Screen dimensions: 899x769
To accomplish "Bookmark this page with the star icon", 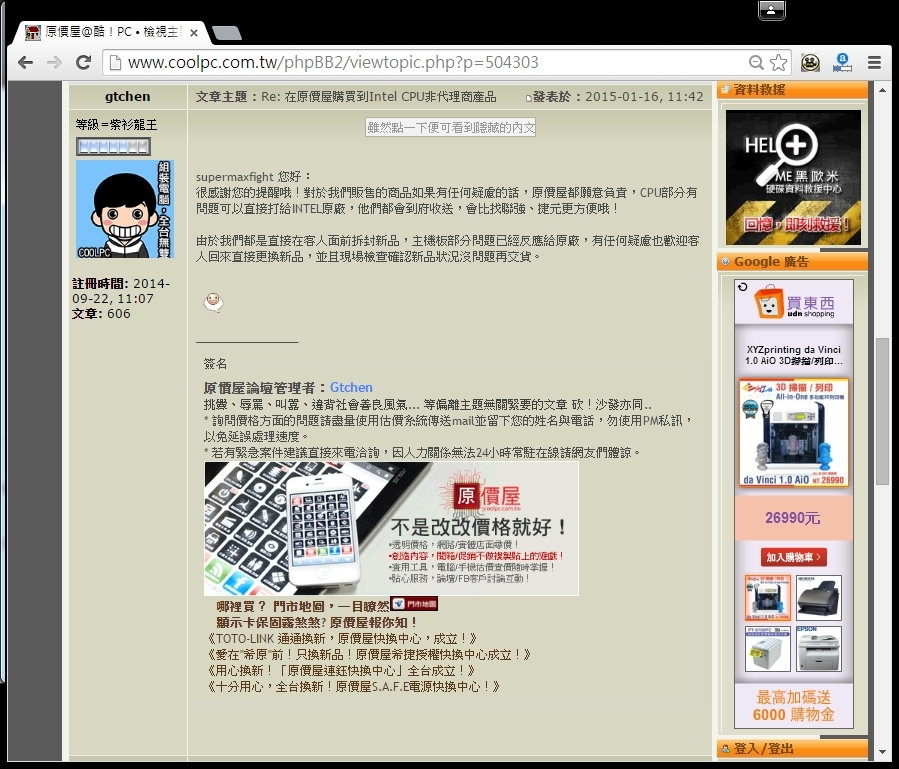I will [778, 63].
